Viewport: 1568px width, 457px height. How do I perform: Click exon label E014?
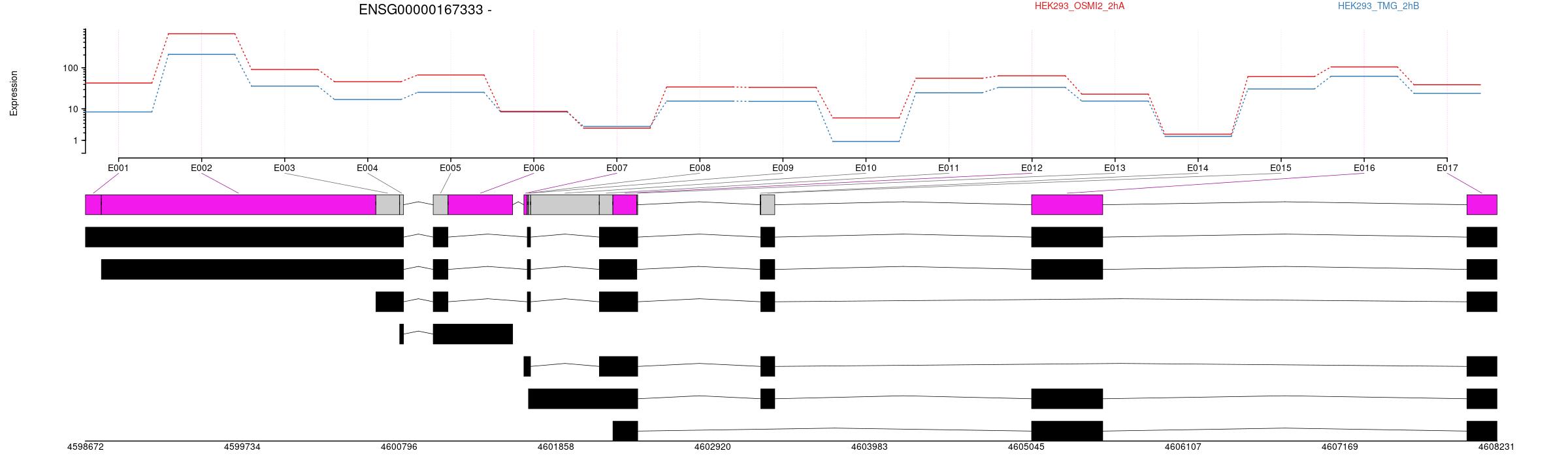tap(1198, 168)
